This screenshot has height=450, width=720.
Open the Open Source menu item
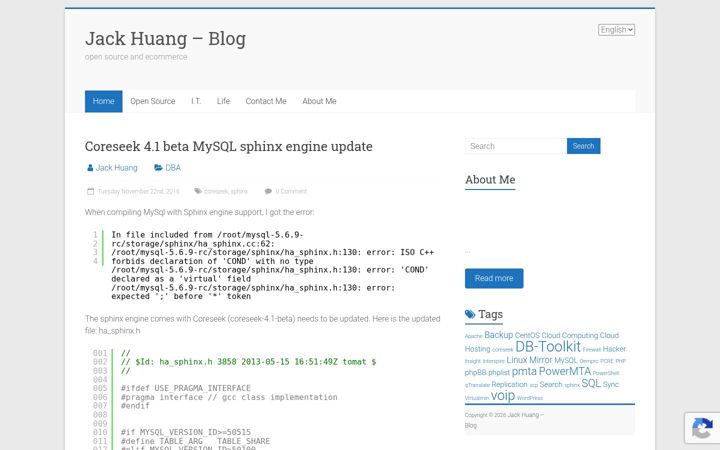[x=152, y=101]
